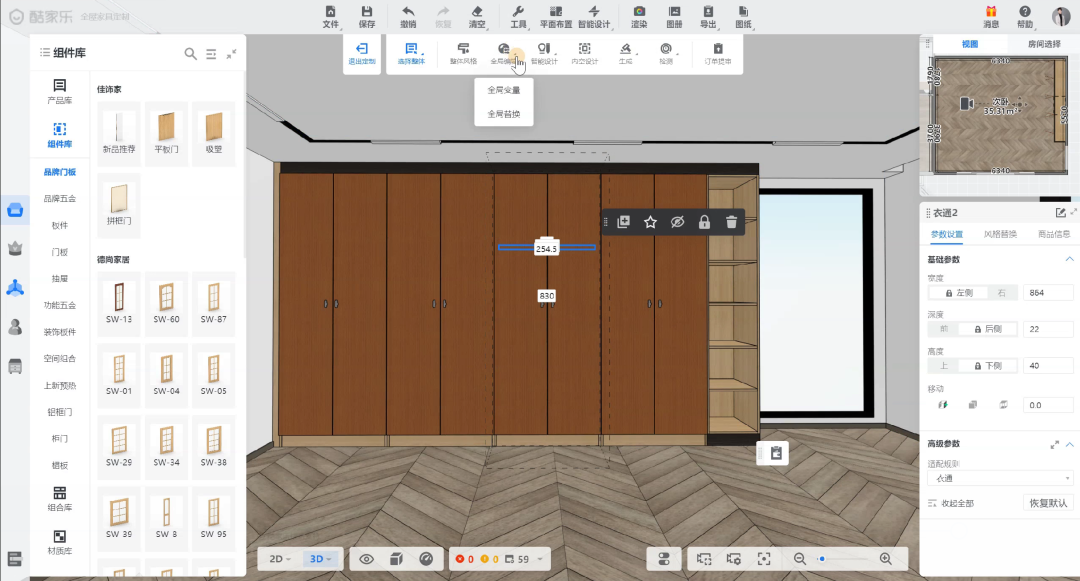
Task: Click 选择整体 select whole tool
Action: pyautogui.click(x=411, y=53)
